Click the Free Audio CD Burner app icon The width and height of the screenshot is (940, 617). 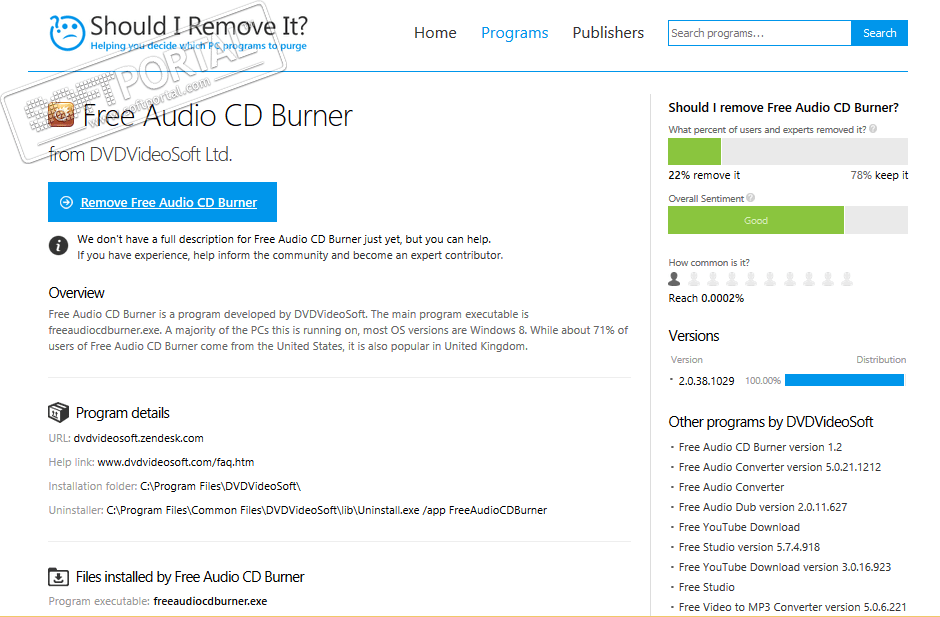point(62,115)
